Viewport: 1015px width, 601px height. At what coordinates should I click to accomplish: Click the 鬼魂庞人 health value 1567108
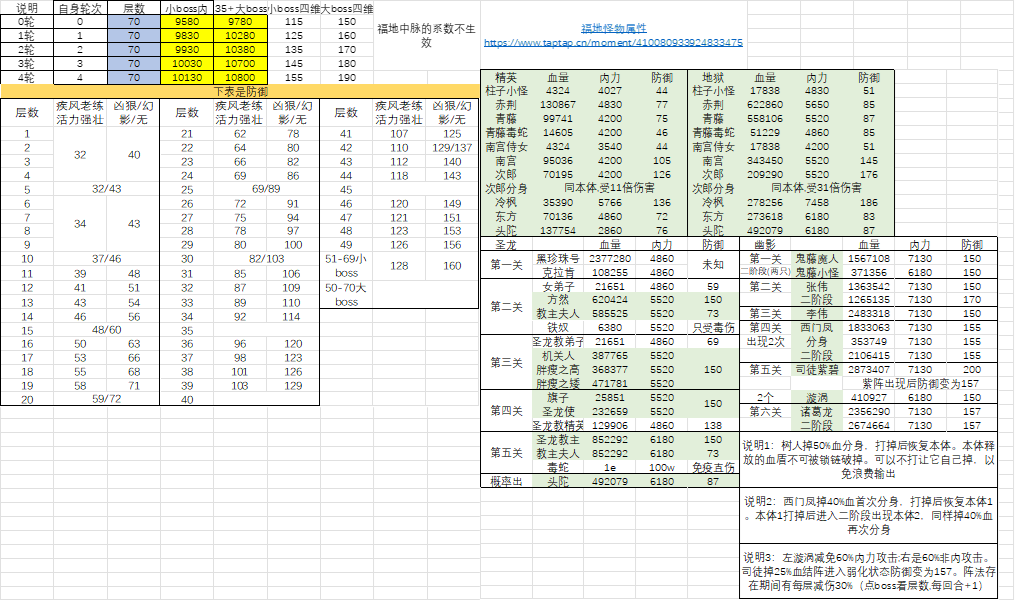[x=869, y=258]
